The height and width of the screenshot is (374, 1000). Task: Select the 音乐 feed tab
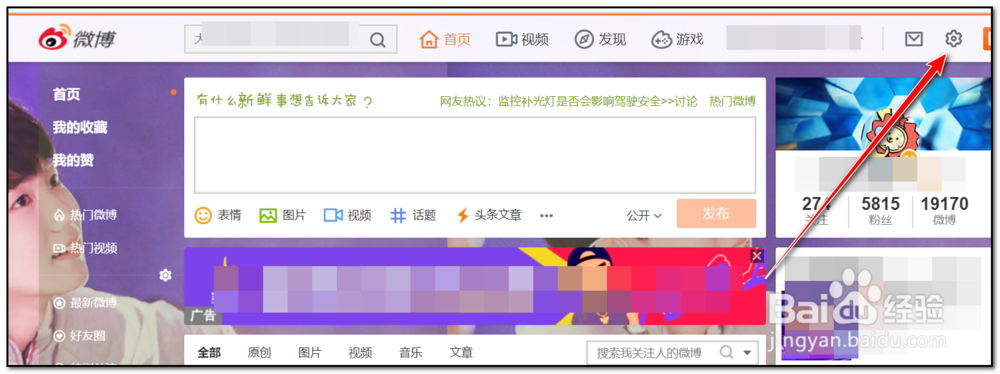point(411,353)
